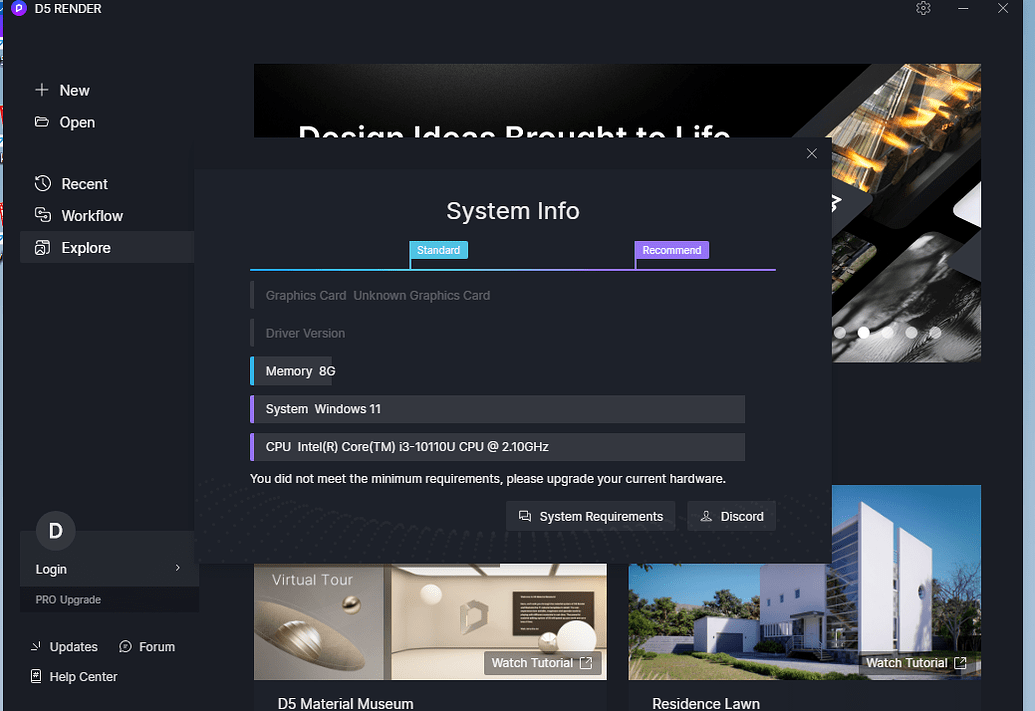This screenshot has width=1035, height=711.
Task: Select the first banner carousel dot
Action: [840, 333]
